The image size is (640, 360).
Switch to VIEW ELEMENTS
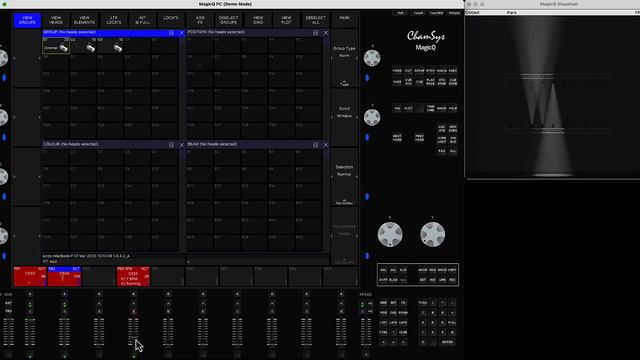tap(84, 20)
